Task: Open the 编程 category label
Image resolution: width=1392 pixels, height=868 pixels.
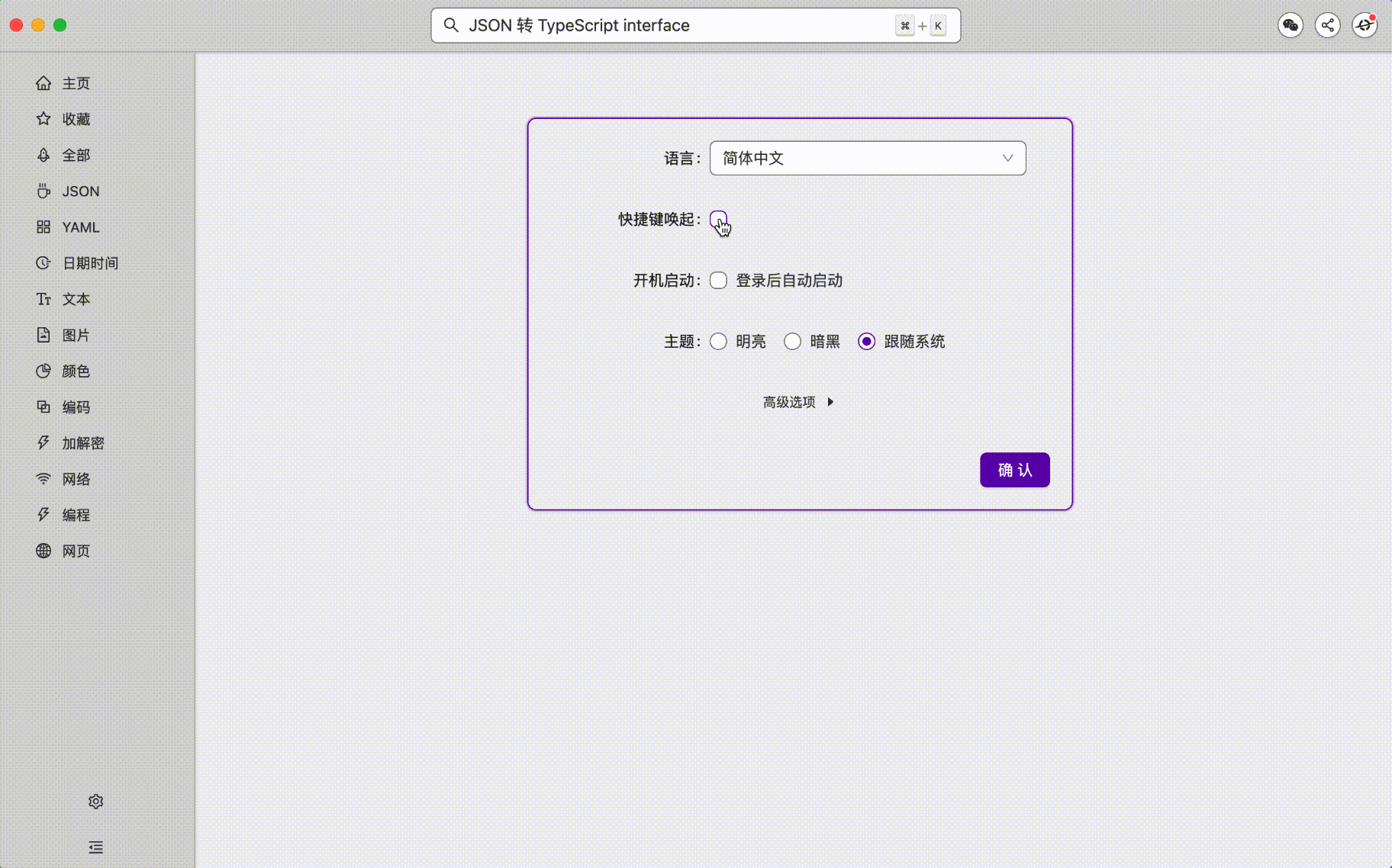Action: (76, 514)
